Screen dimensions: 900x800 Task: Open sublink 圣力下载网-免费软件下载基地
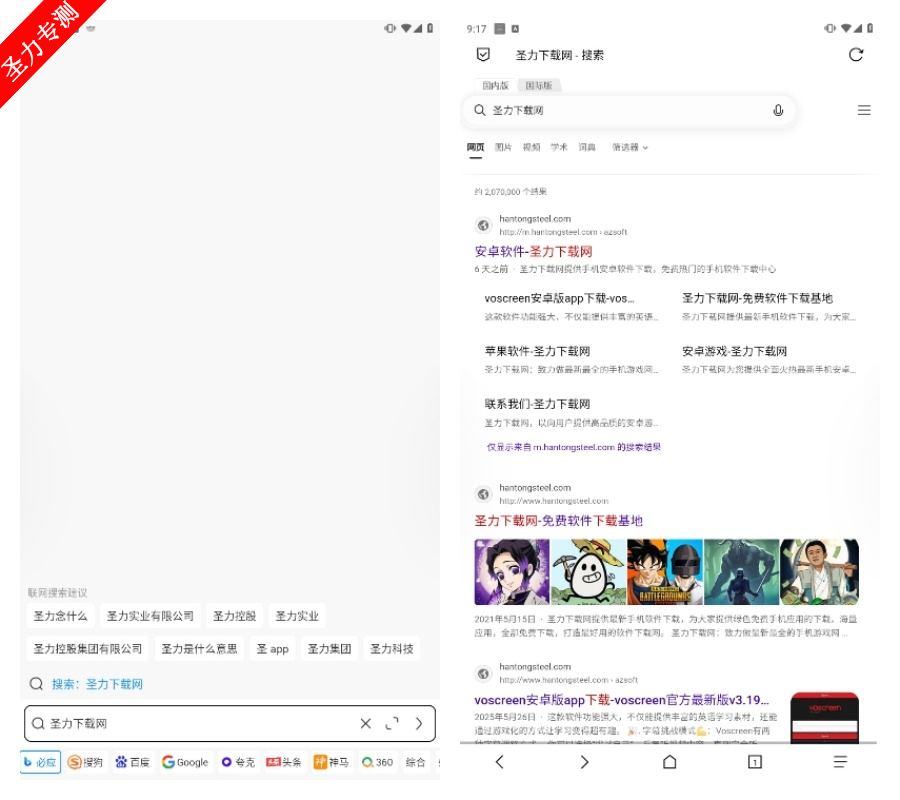[x=757, y=298]
